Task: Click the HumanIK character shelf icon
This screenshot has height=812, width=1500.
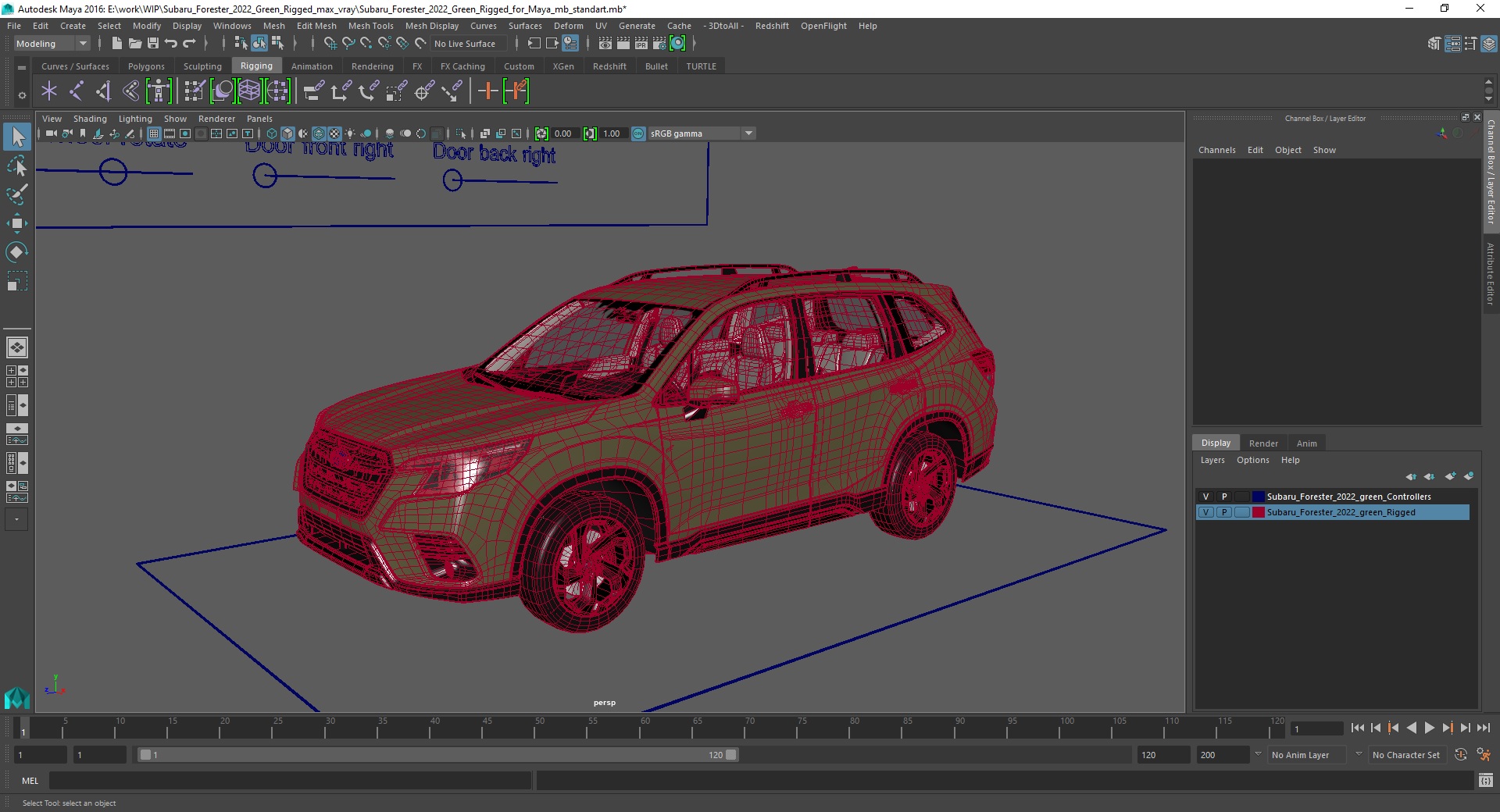Action: tap(159, 91)
